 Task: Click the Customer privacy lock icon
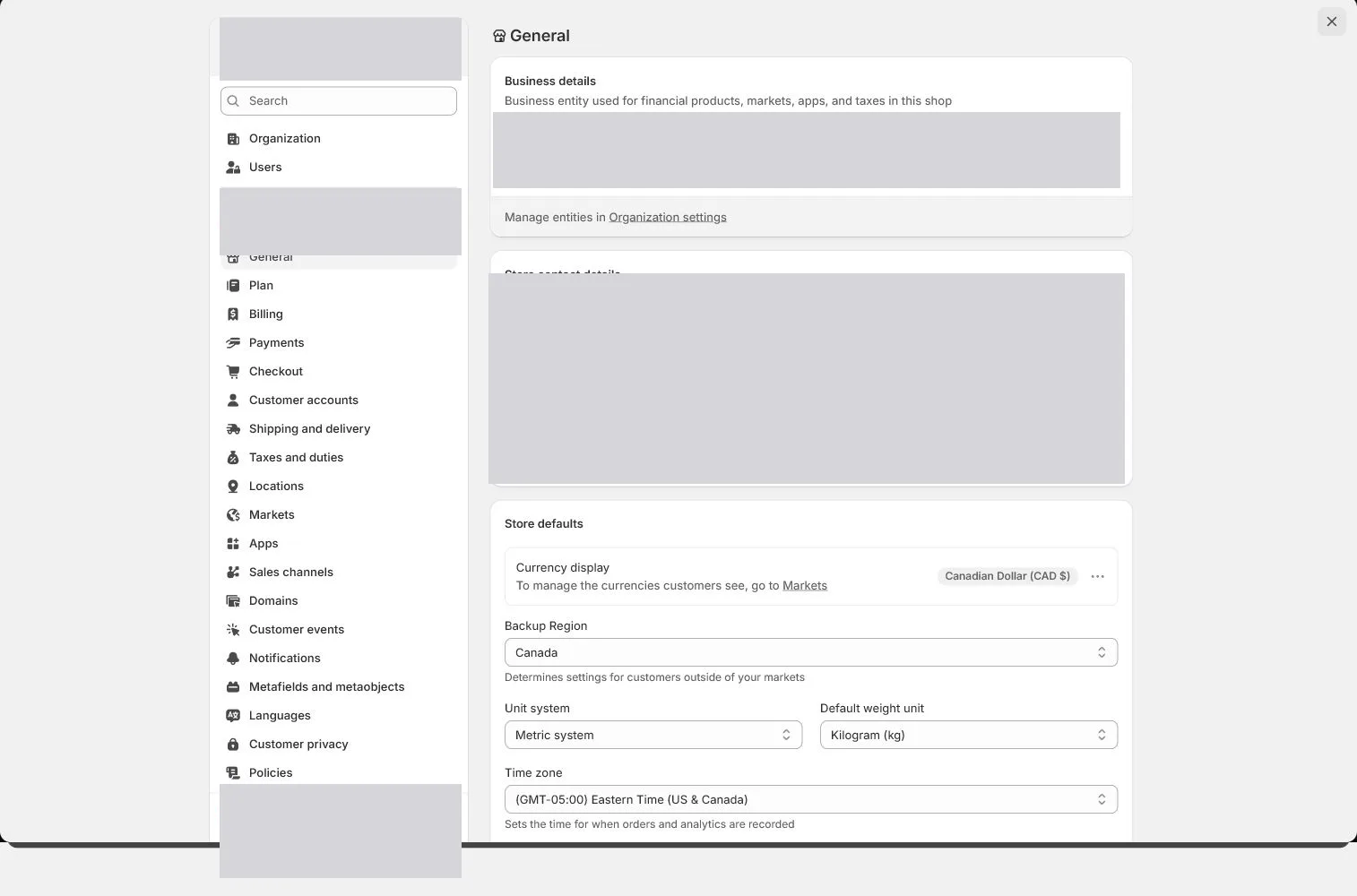point(233,745)
